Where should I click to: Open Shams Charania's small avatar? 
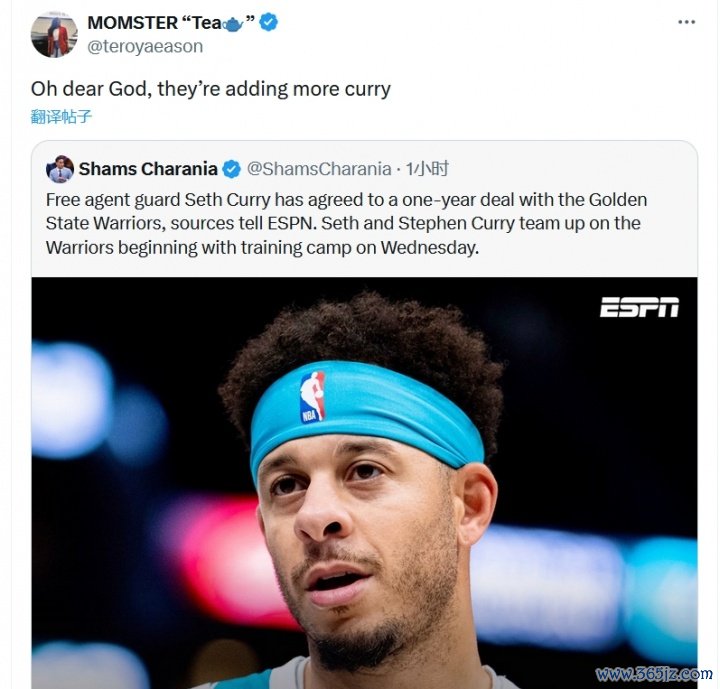[x=60, y=168]
